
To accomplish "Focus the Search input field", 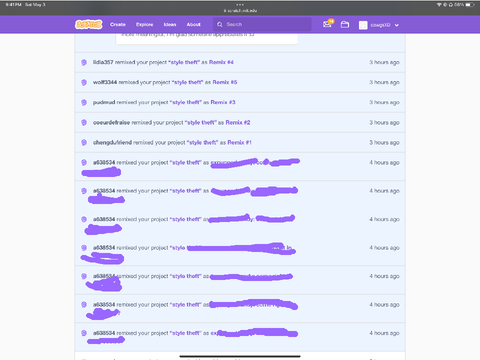I will coord(262,24).
